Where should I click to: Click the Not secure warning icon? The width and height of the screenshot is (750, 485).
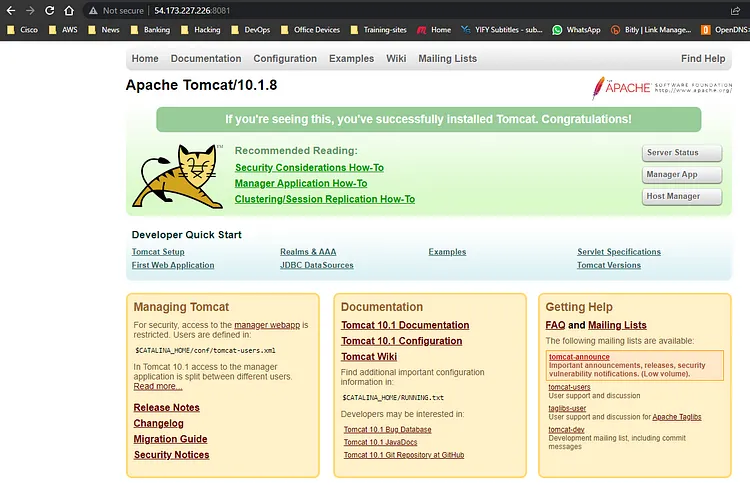pos(93,11)
